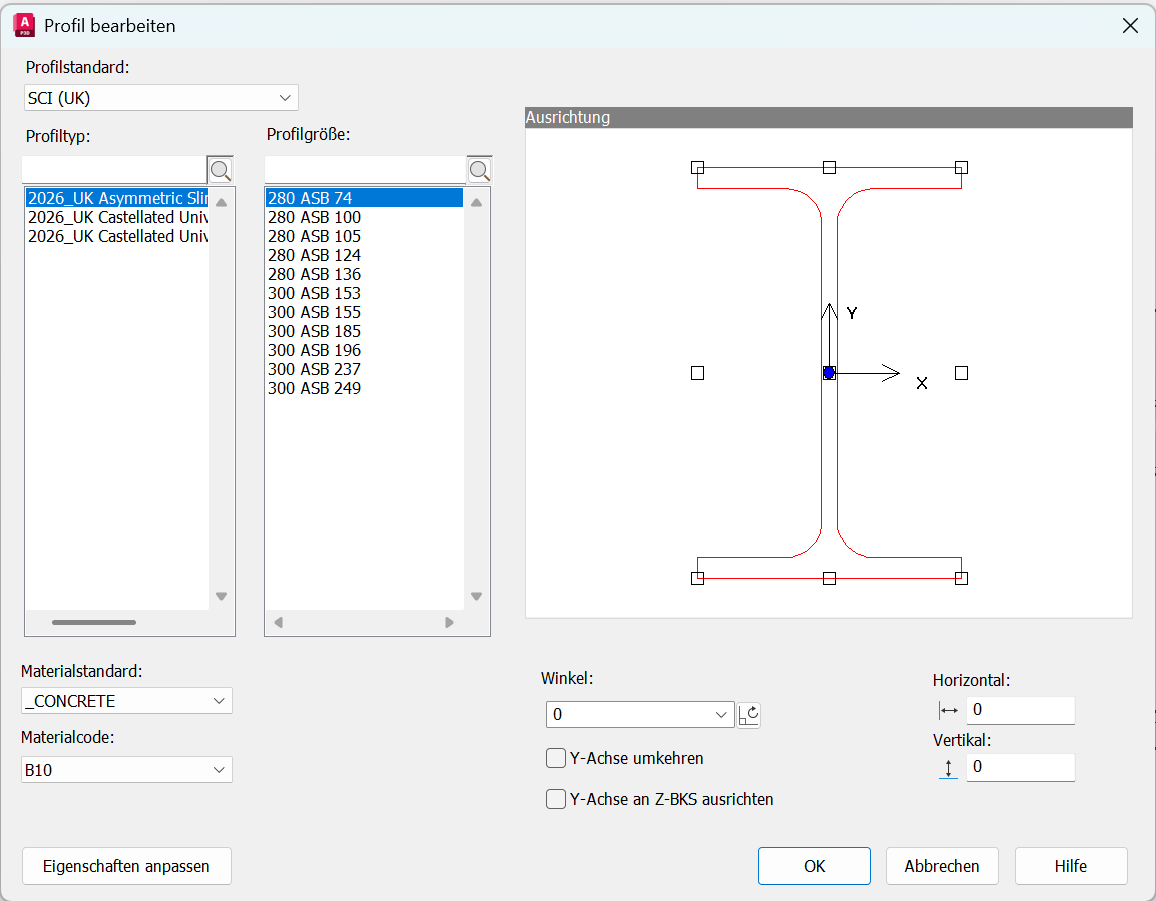
Task: Click the Horizontal offset input field
Action: [x=1019, y=710]
